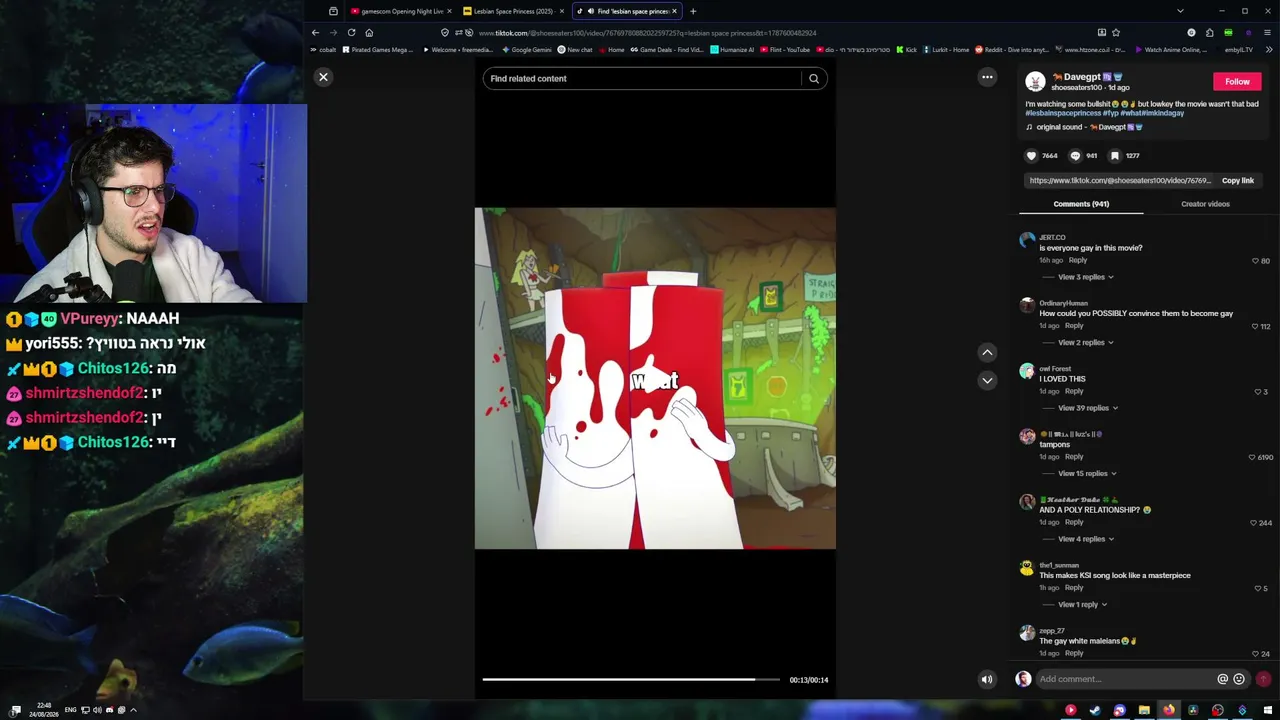Open the browser hamburger menu
Screen dimensions: 1280x720
point(1267,33)
